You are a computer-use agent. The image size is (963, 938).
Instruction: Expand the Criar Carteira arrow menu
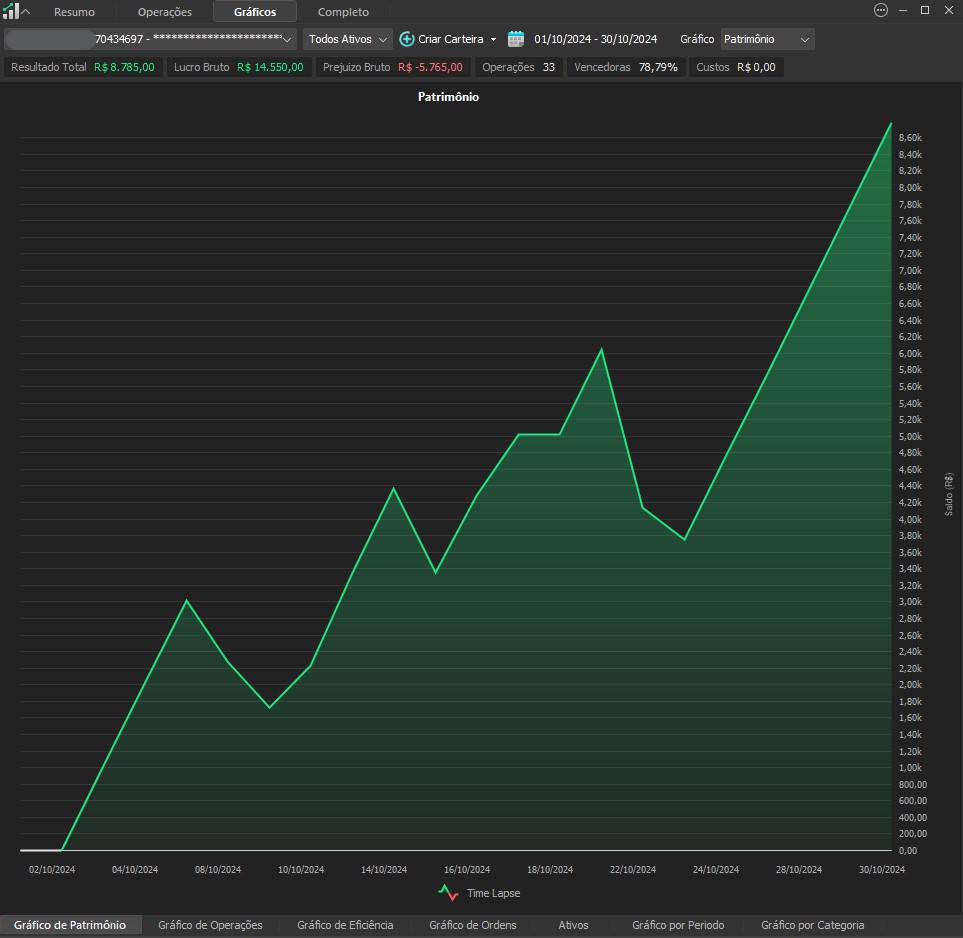[493, 40]
